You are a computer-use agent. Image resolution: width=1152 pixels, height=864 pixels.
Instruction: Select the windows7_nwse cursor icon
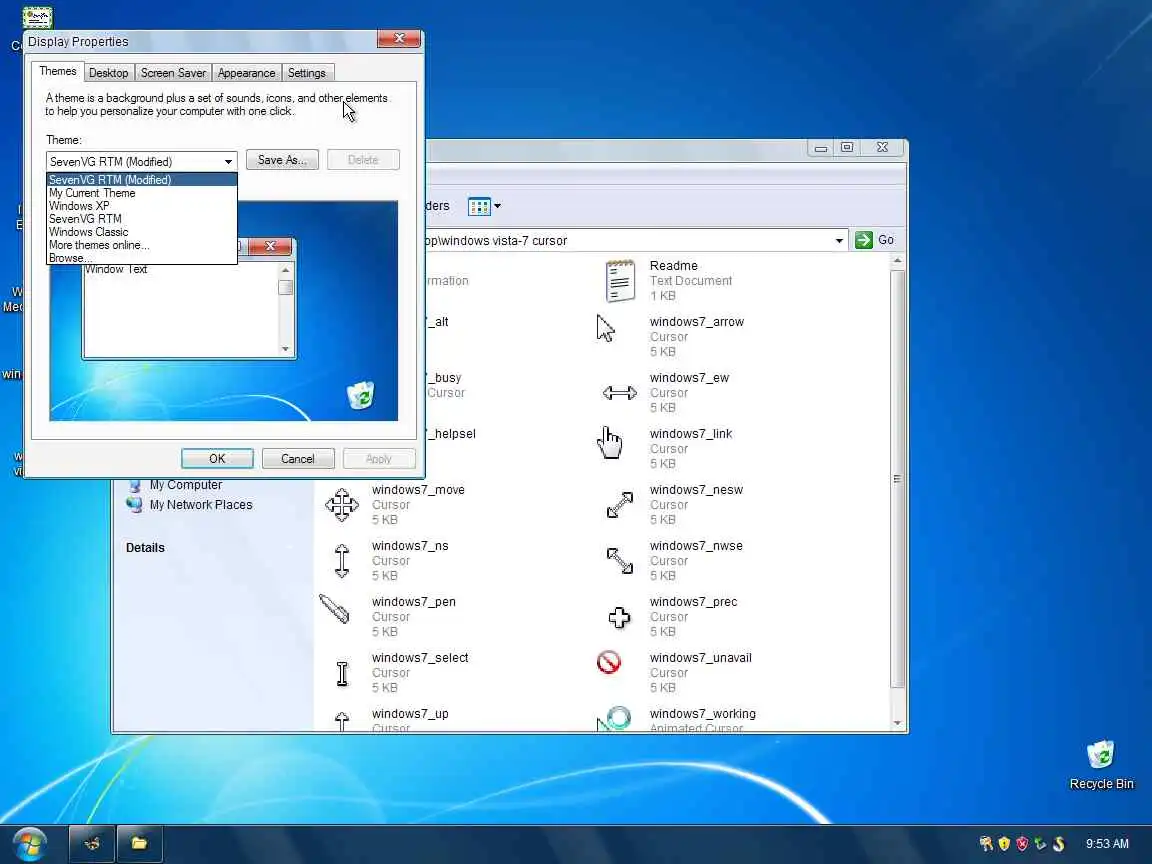click(619, 561)
